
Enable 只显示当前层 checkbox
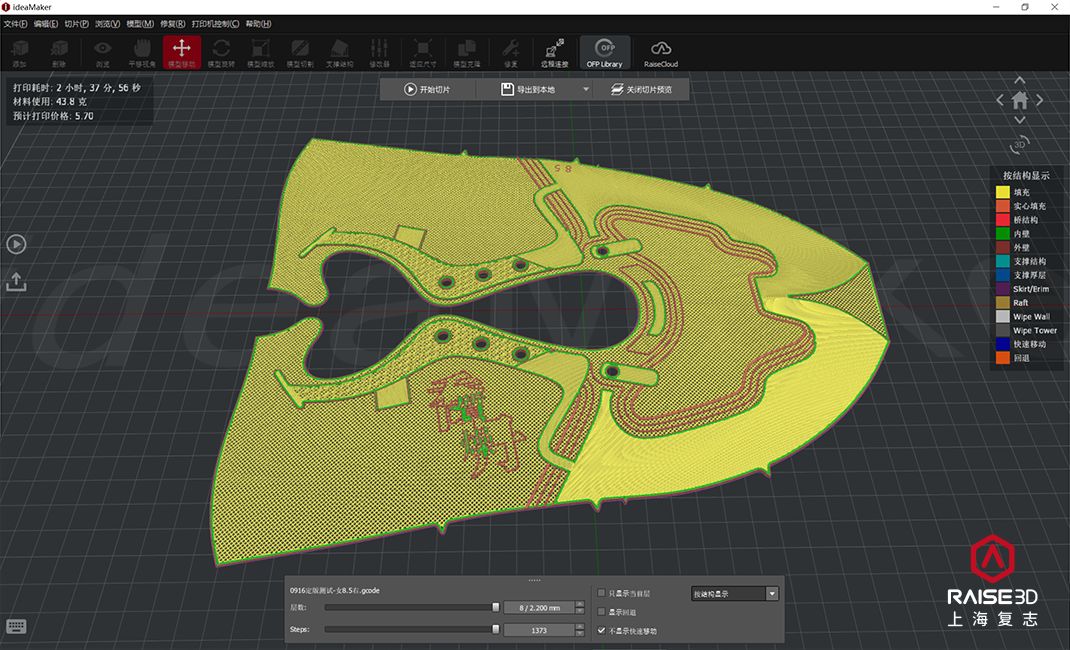pos(601,593)
